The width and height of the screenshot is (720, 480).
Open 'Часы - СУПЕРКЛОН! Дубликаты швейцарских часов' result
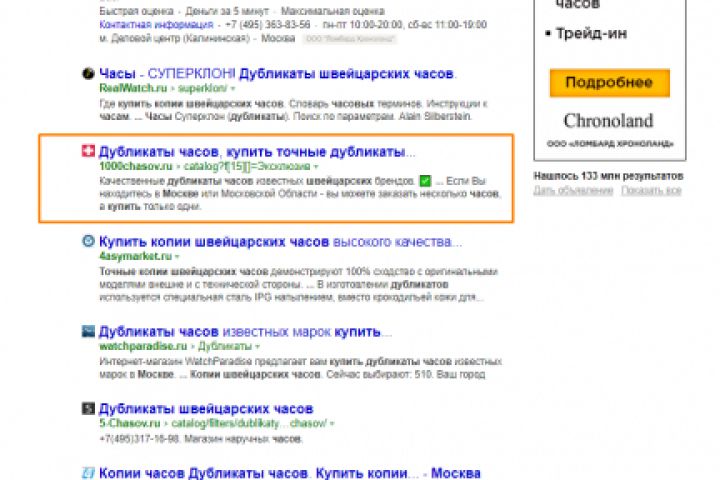(x=277, y=73)
